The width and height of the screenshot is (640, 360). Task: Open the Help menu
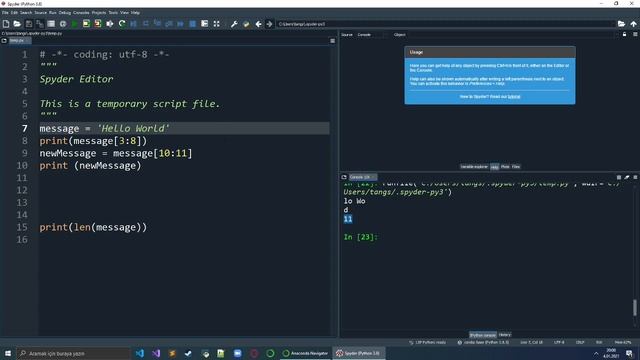point(135,13)
